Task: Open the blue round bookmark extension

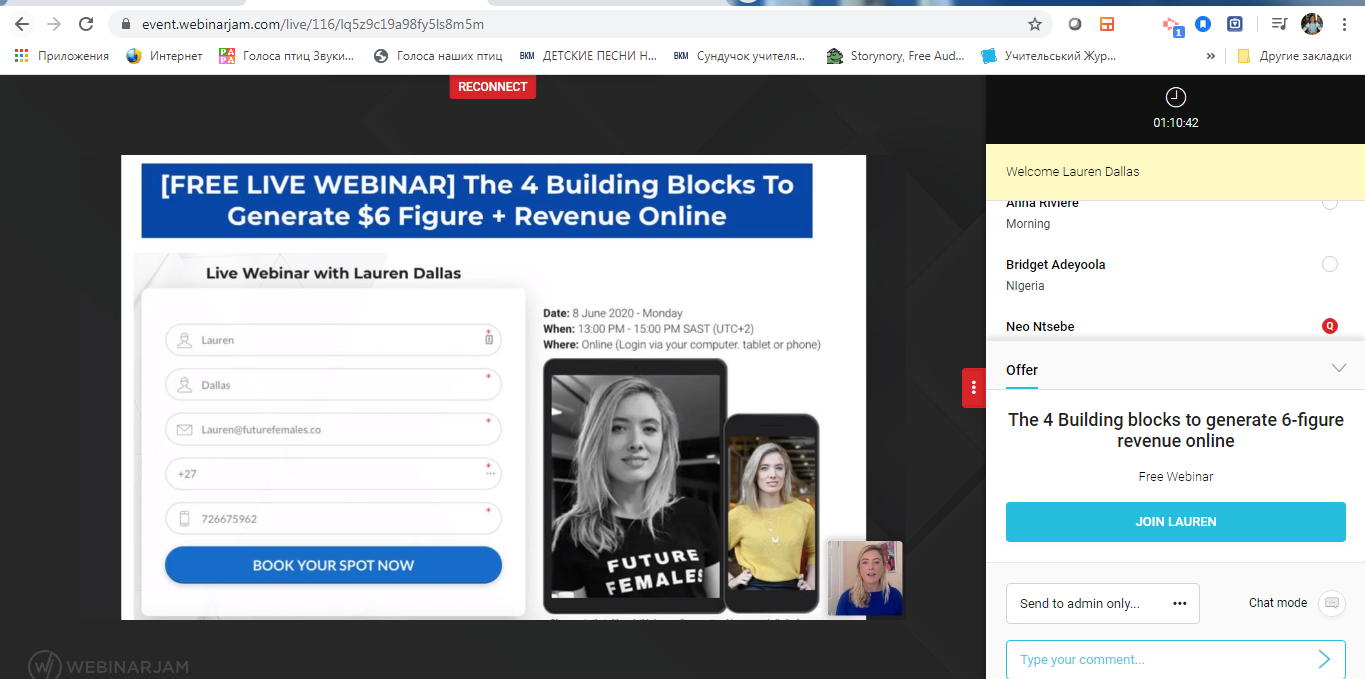Action: pyautogui.click(x=1204, y=24)
